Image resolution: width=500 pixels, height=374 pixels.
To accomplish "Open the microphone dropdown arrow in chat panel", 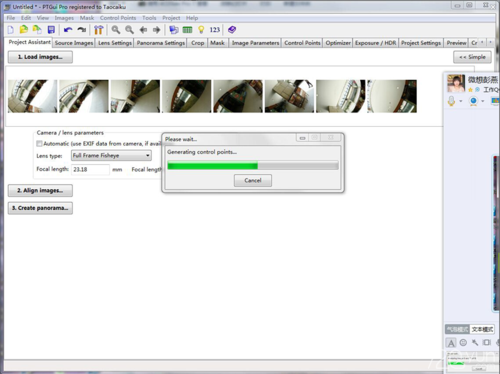I will pyautogui.click(x=461, y=101).
